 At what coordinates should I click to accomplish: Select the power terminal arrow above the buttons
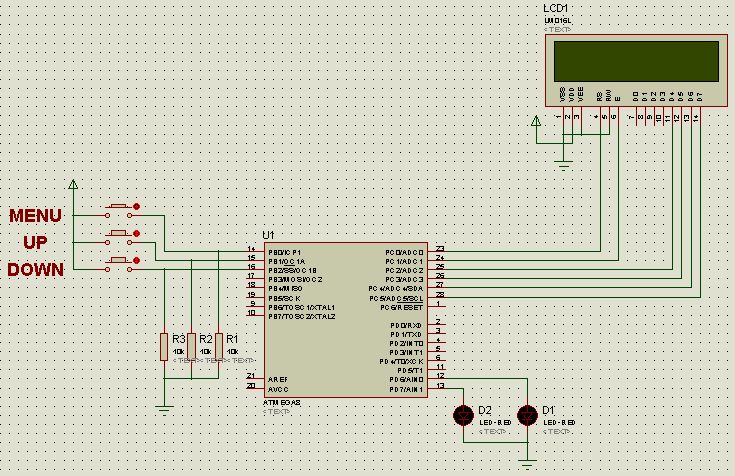click(x=73, y=184)
